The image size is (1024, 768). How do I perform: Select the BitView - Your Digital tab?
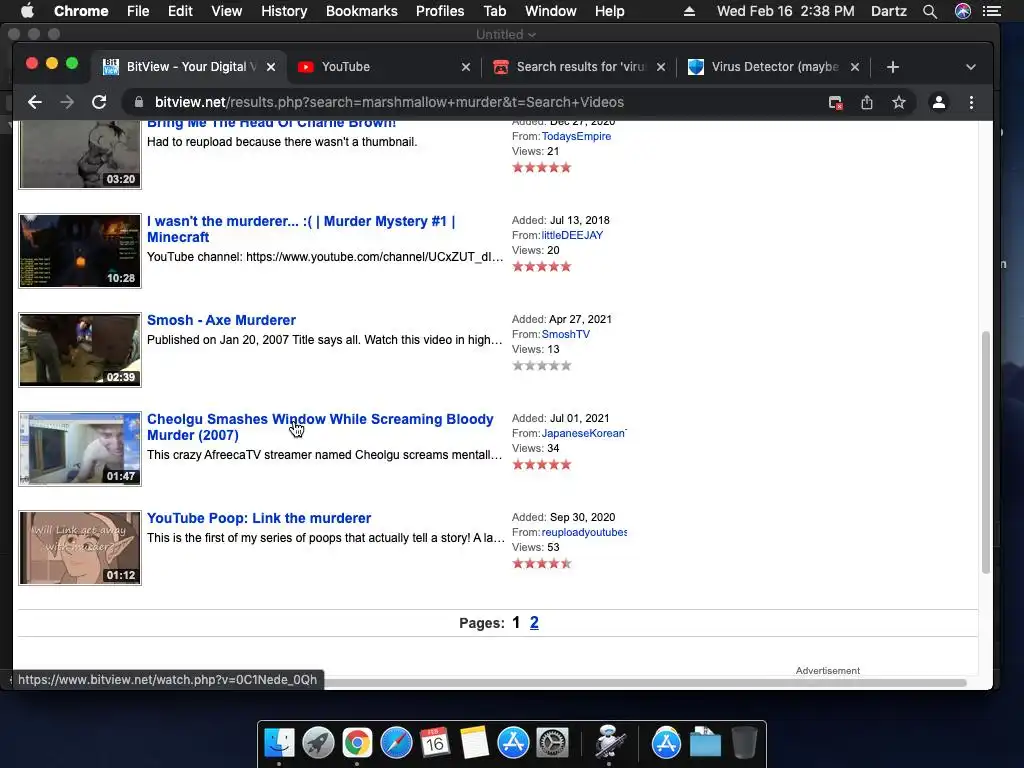[188, 67]
